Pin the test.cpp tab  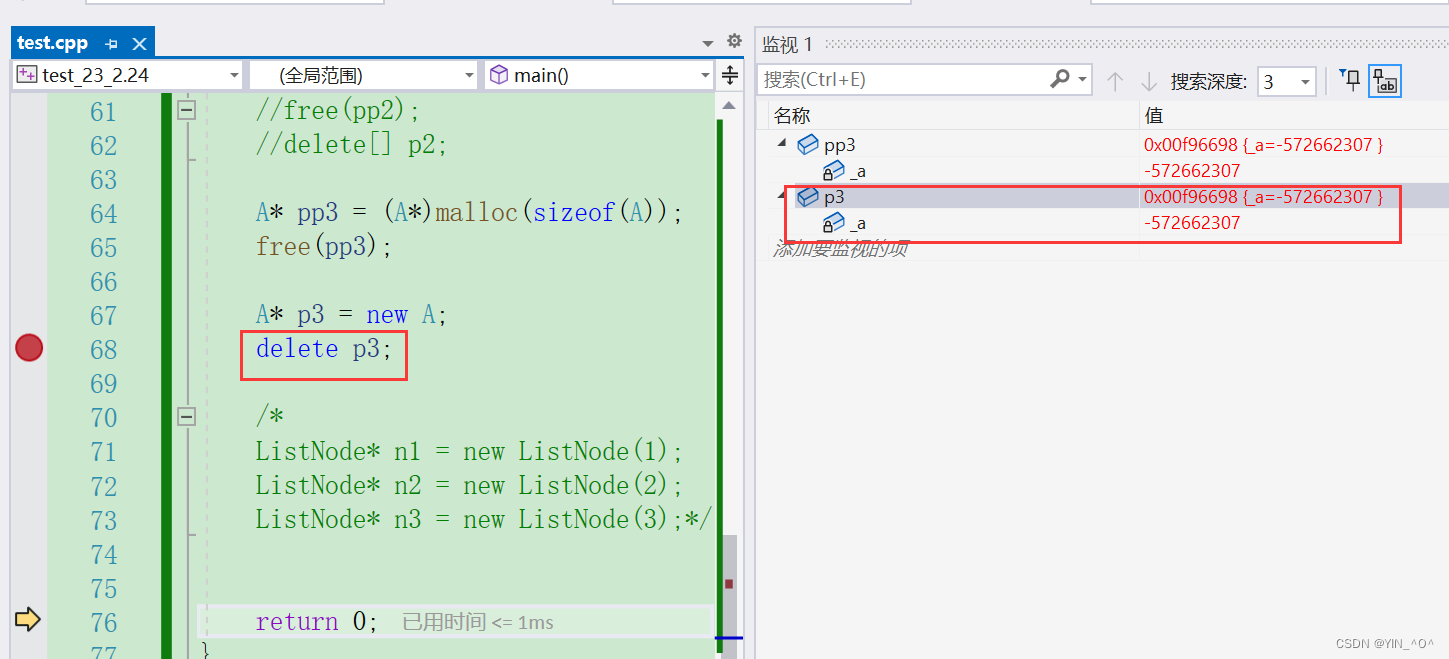pyautogui.click(x=112, y=44)
